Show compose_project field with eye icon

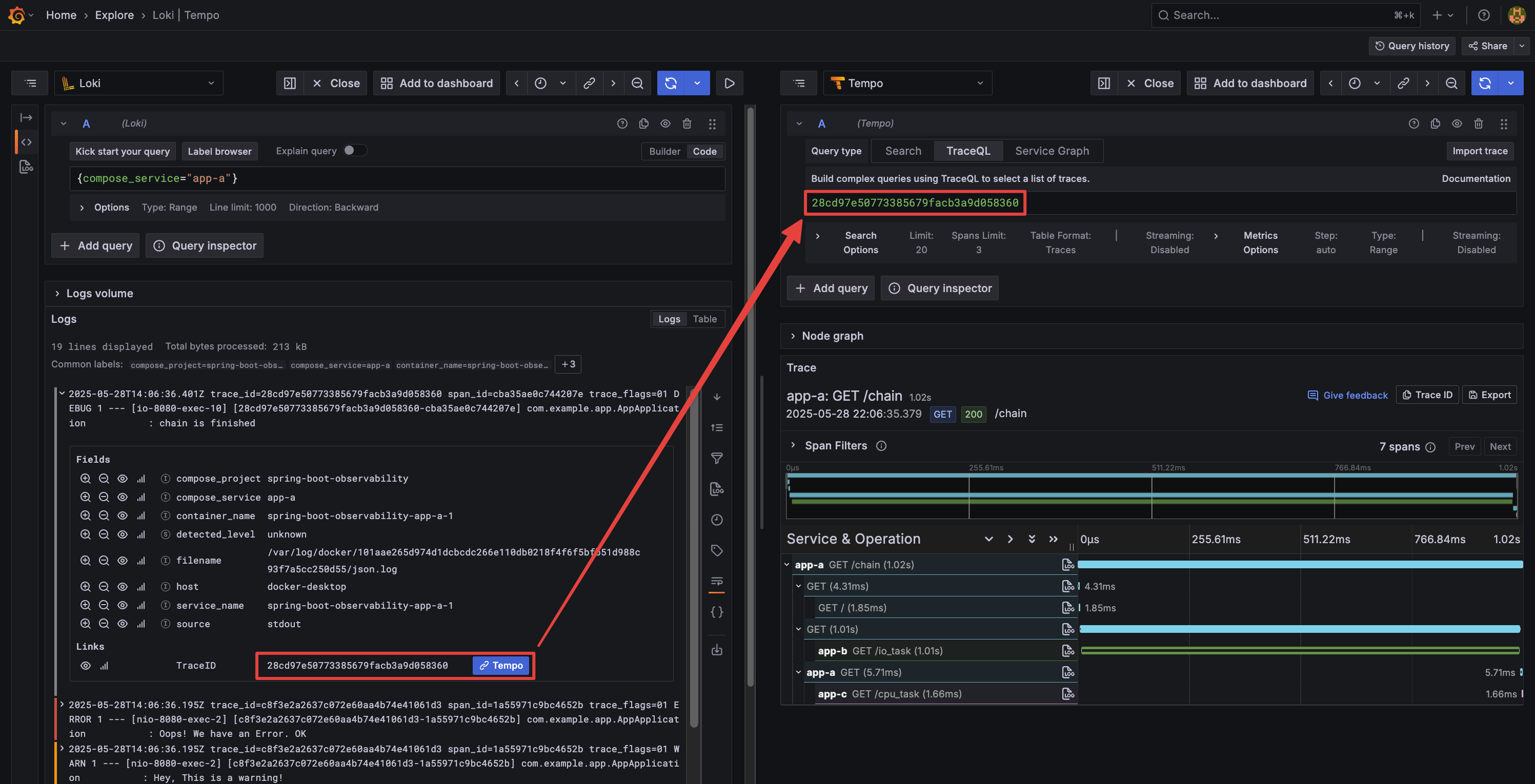click(x=122, y=479)
